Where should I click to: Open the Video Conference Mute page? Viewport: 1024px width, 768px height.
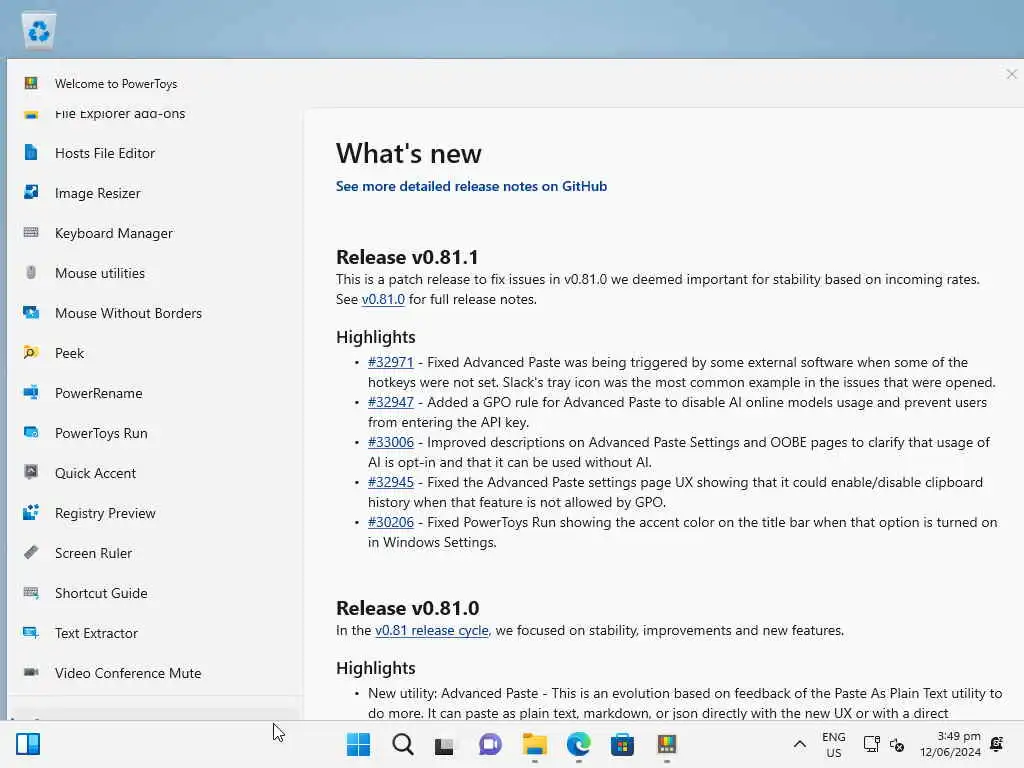point(155,673)
